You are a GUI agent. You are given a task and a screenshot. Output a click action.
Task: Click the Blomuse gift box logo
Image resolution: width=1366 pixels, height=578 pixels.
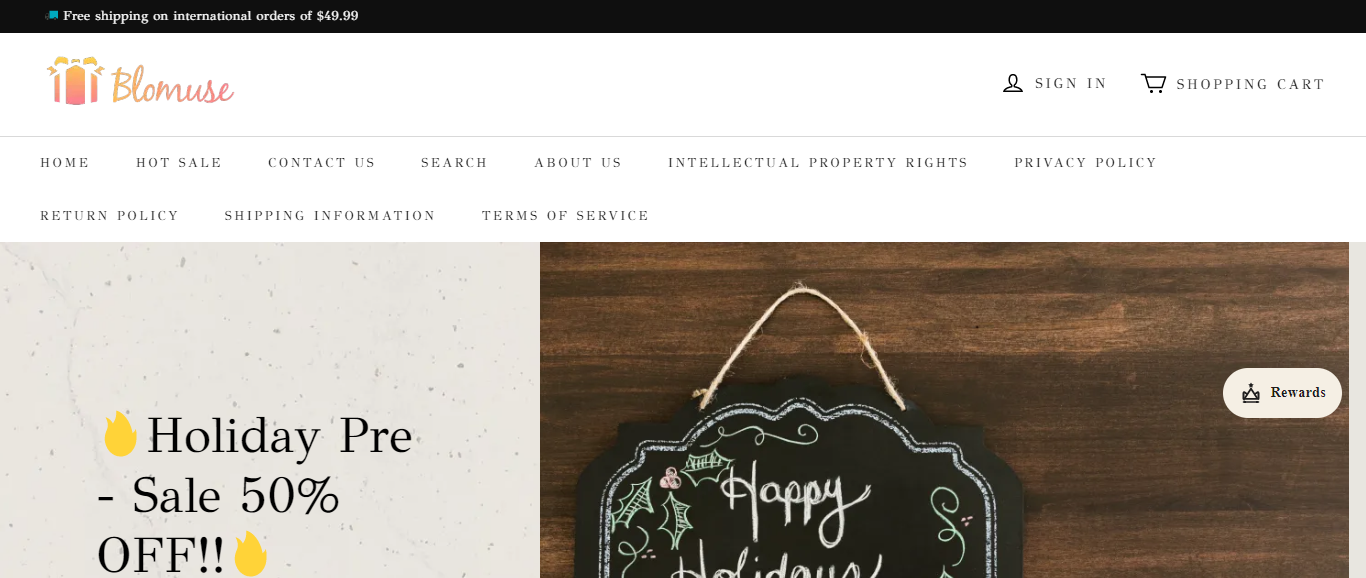(x=140, y=82)
